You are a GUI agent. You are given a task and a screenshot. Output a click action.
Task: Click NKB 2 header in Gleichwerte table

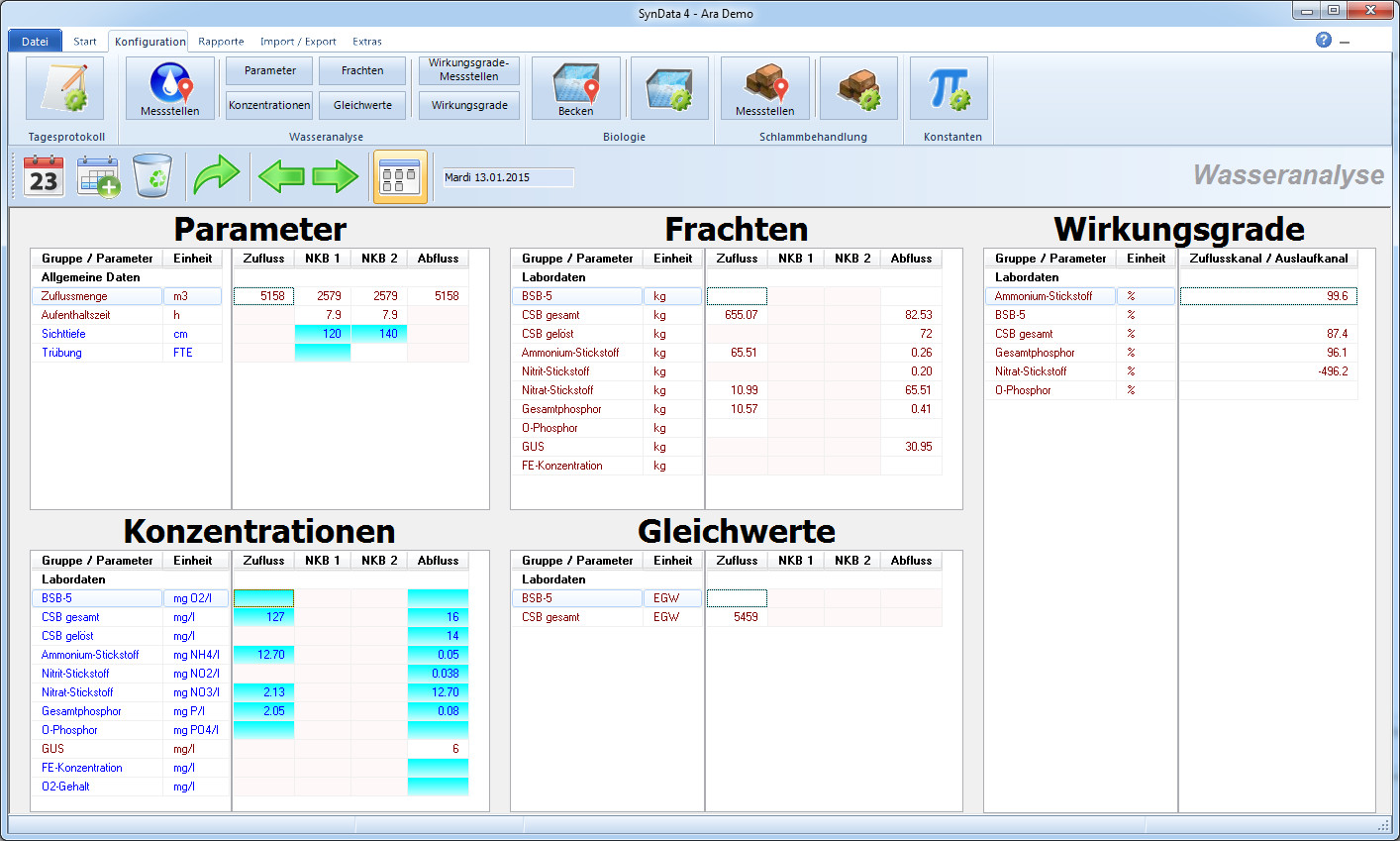tap(852, 561)
